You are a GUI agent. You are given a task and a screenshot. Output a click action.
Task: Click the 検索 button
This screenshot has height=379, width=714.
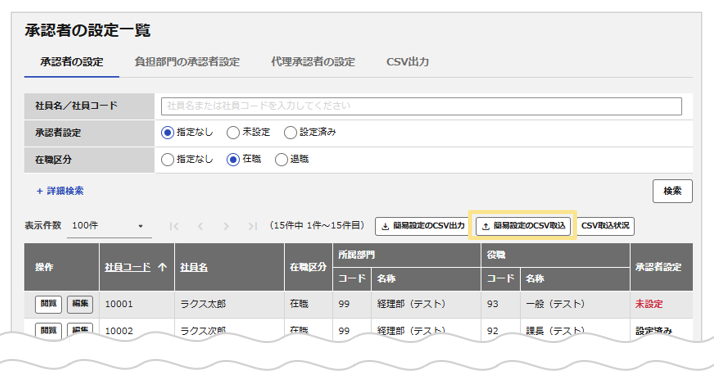pyautogui.click(x=672, y=191)
